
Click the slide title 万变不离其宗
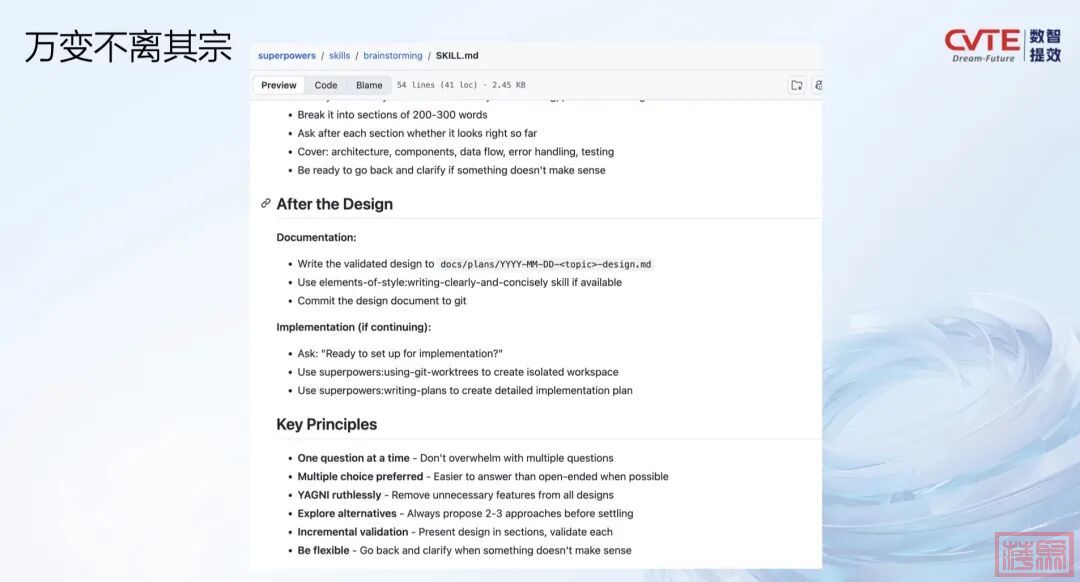[128, 47]
